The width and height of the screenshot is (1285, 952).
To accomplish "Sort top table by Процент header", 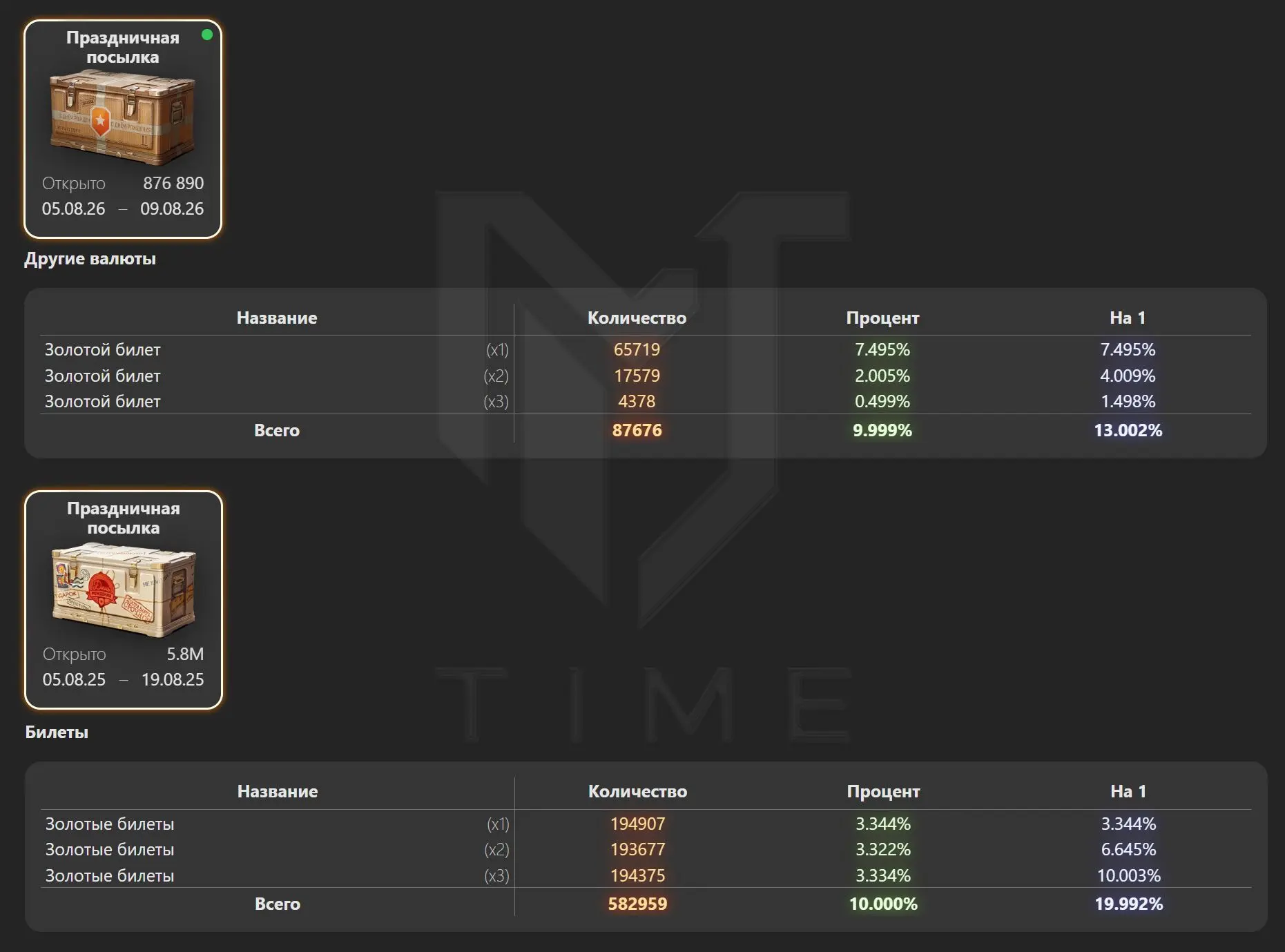I will [882, 318].
